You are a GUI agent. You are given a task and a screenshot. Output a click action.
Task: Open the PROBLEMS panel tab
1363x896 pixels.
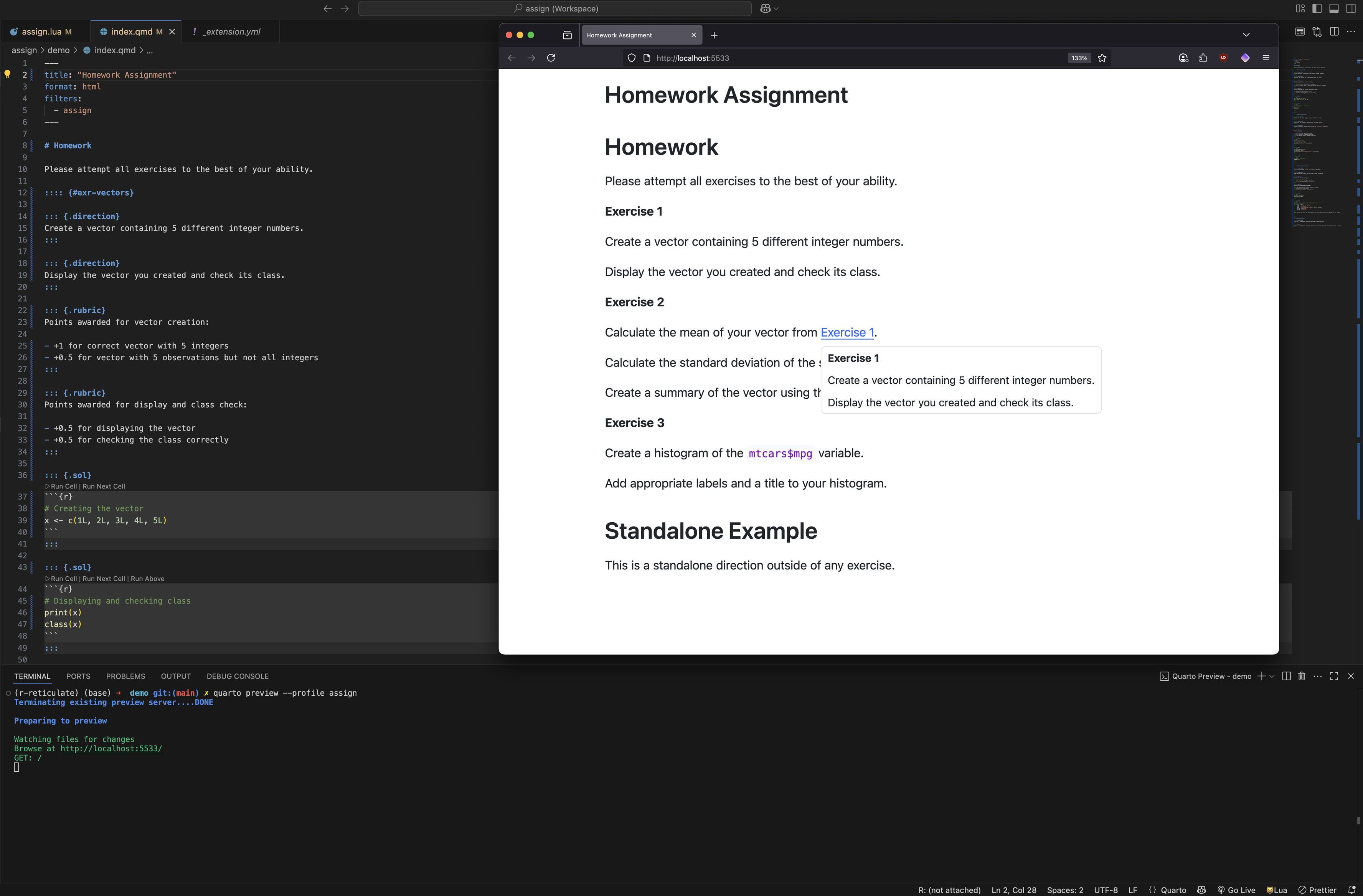pyautogui.click(x=125, y=676)
